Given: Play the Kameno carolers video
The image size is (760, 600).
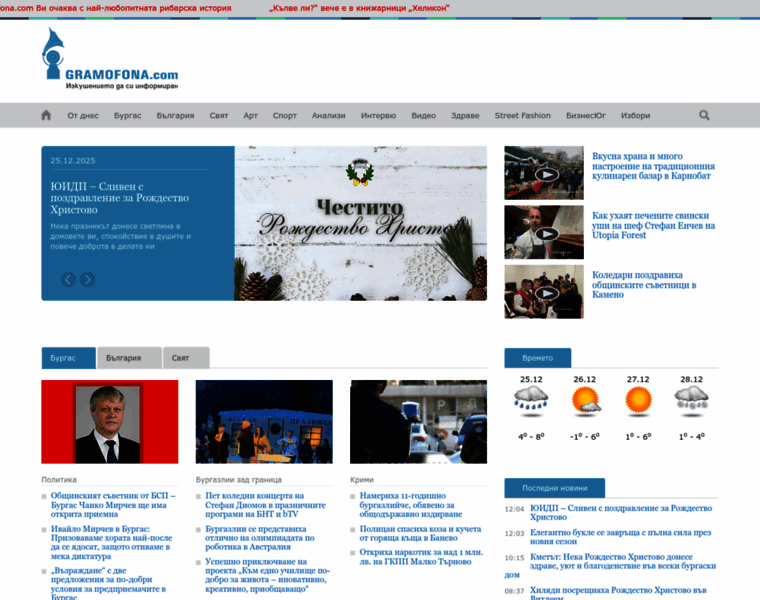Looking at the screenshot, I should 544,292.
